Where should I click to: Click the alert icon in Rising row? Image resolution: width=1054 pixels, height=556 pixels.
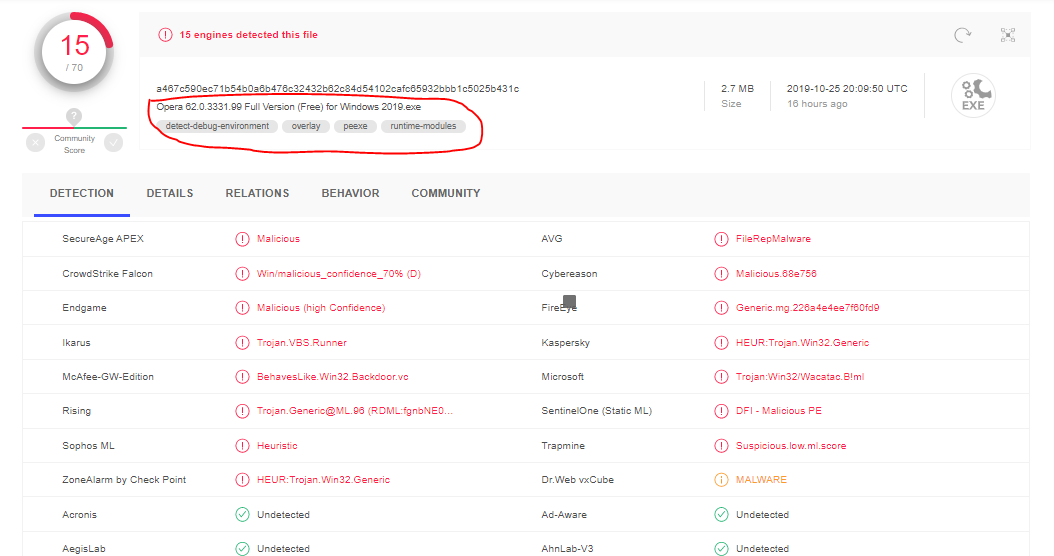[242, 411]
